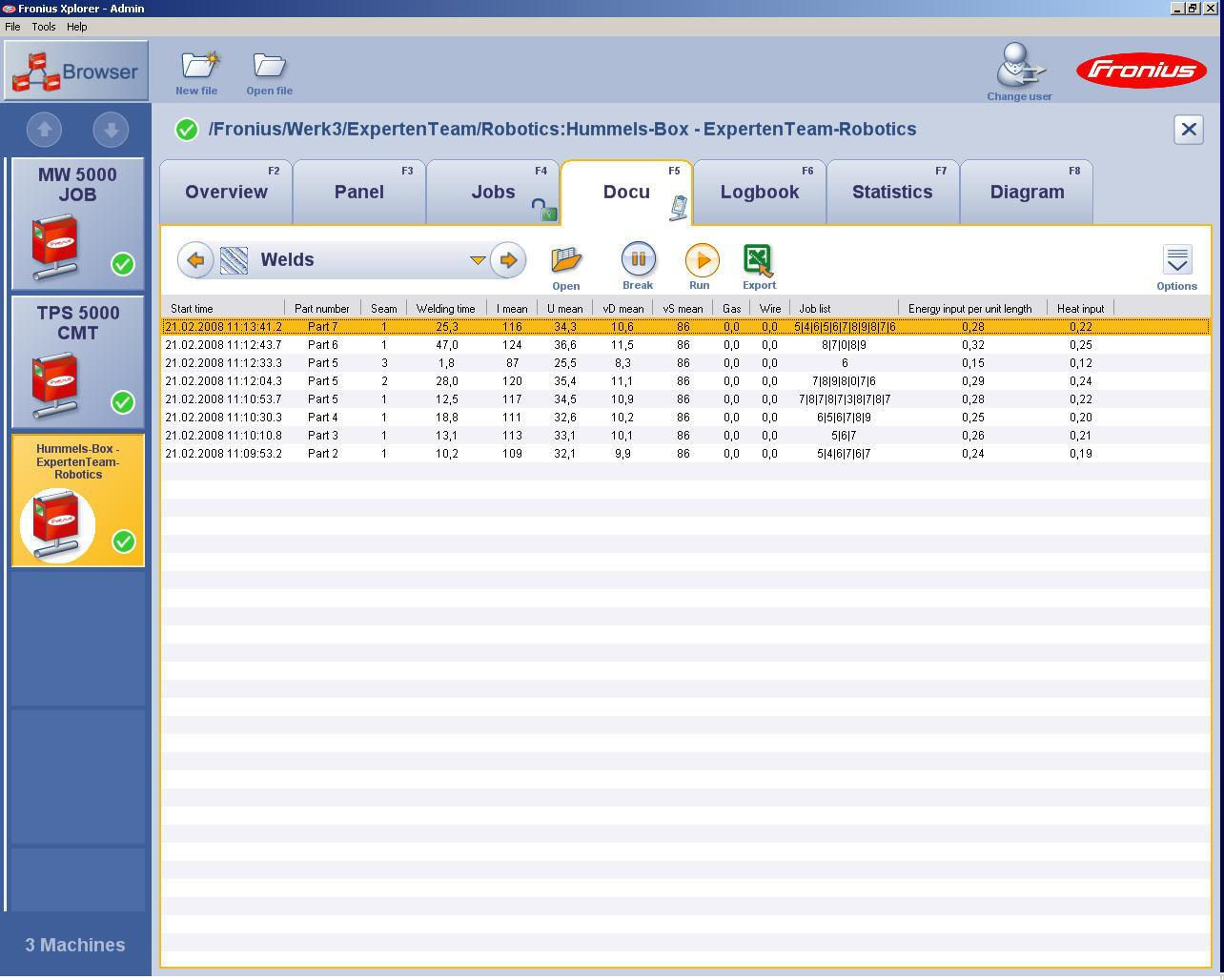Sort by Welding time column header
This screenshot has height=980, width=1224.
[446, 308]
